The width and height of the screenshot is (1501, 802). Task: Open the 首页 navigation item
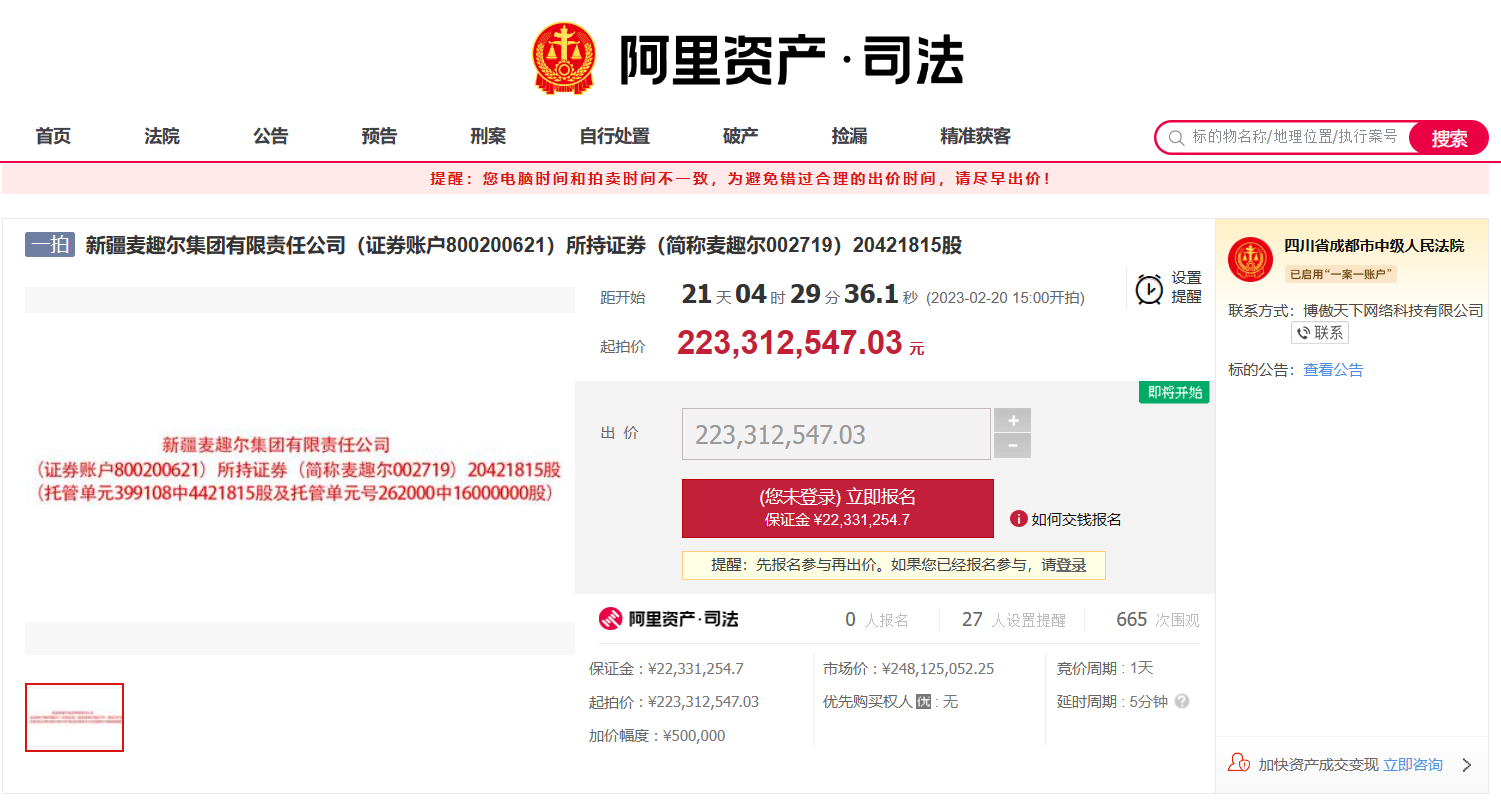53,136
